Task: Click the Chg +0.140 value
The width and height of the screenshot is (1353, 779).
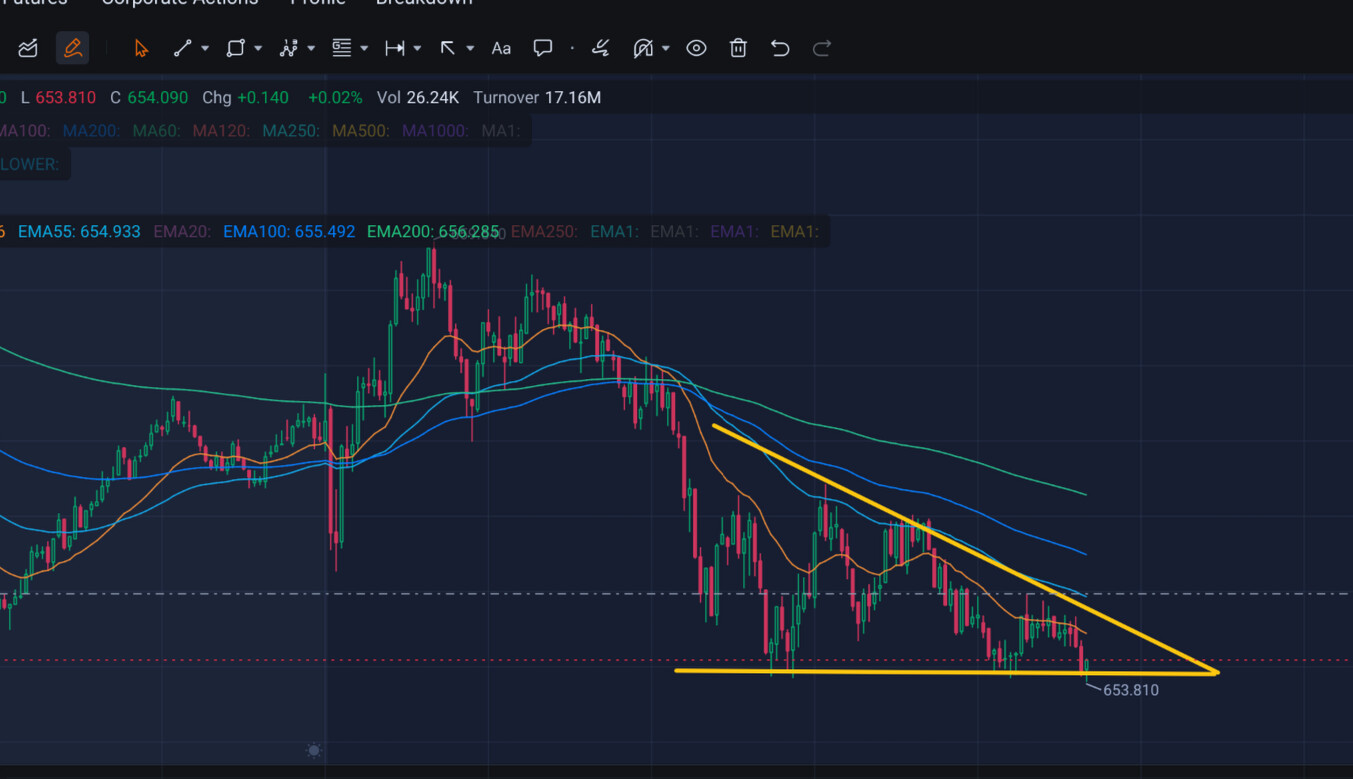Action: [245, 97]
